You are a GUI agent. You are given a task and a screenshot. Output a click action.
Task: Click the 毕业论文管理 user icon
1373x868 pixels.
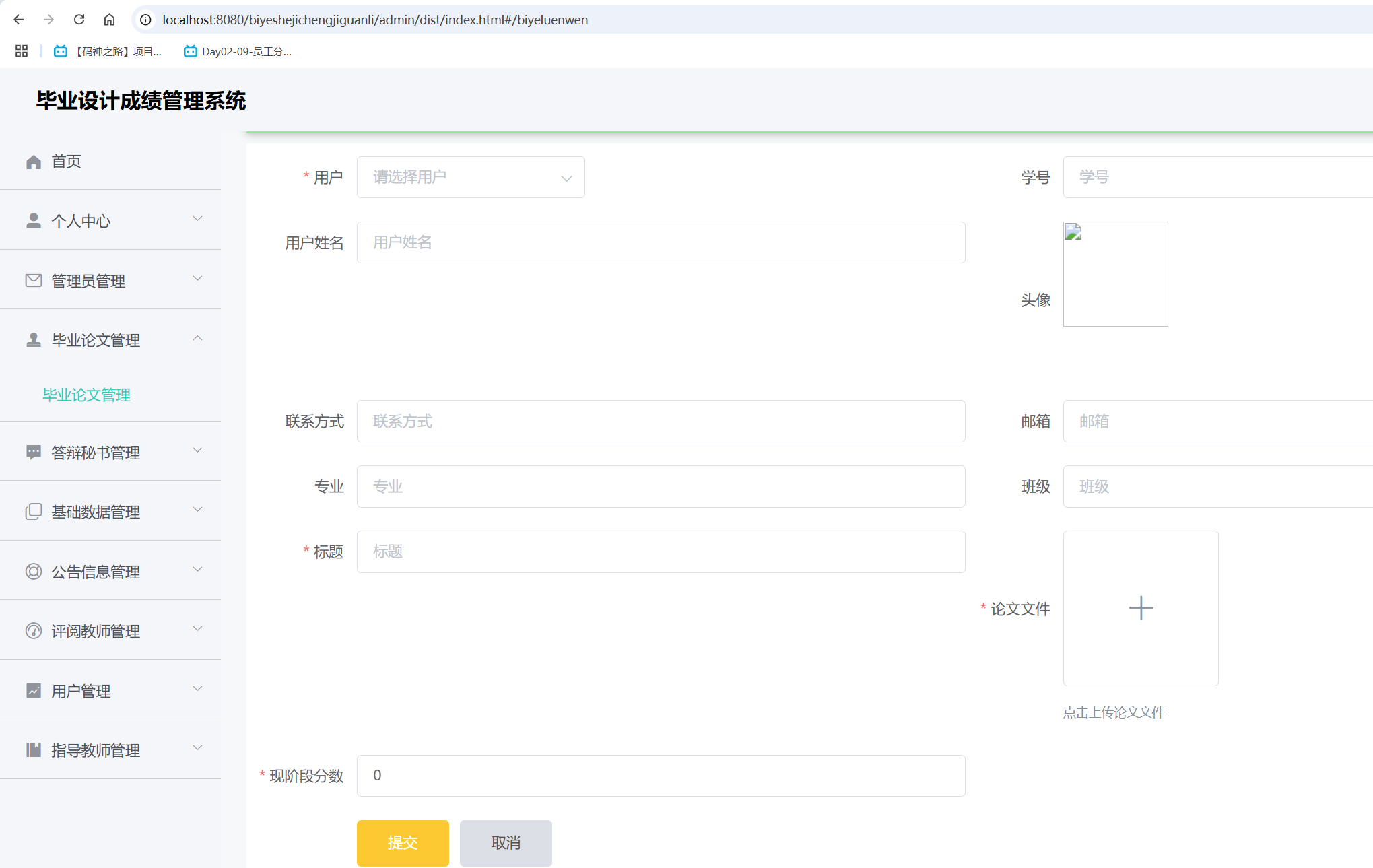point(34,340)
